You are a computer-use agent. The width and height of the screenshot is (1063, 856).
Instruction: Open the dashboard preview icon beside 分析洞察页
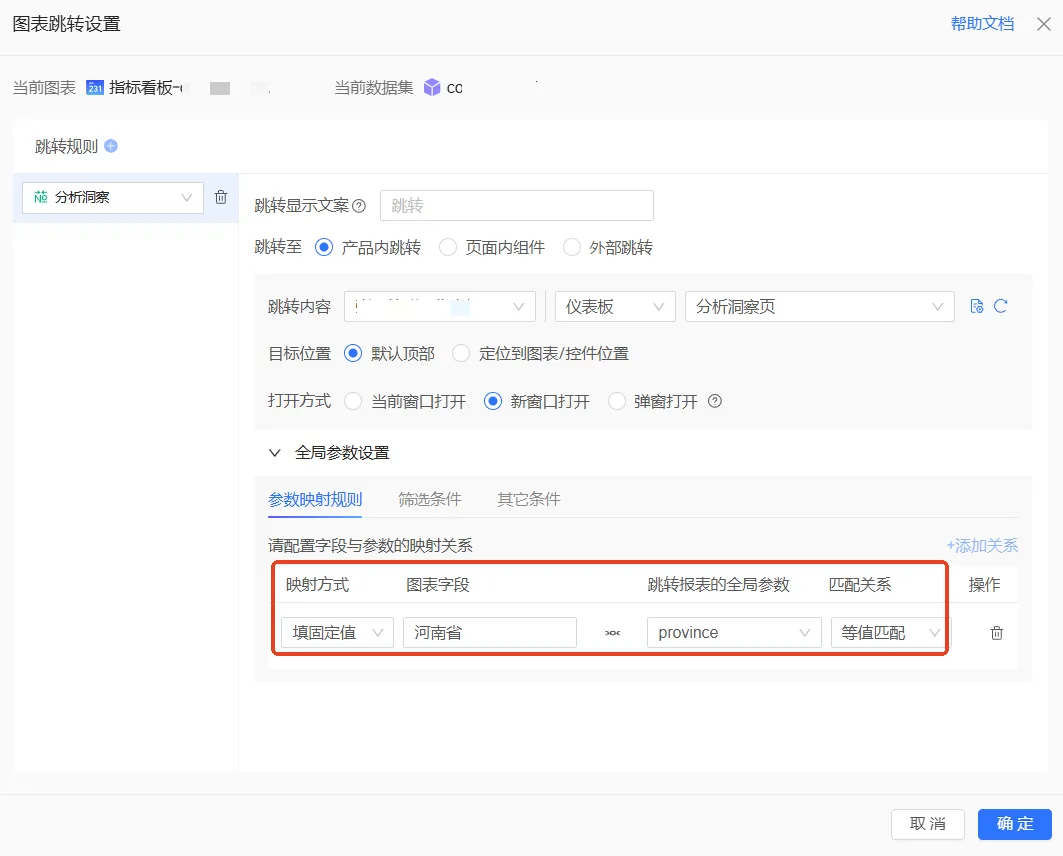(977, 306)
